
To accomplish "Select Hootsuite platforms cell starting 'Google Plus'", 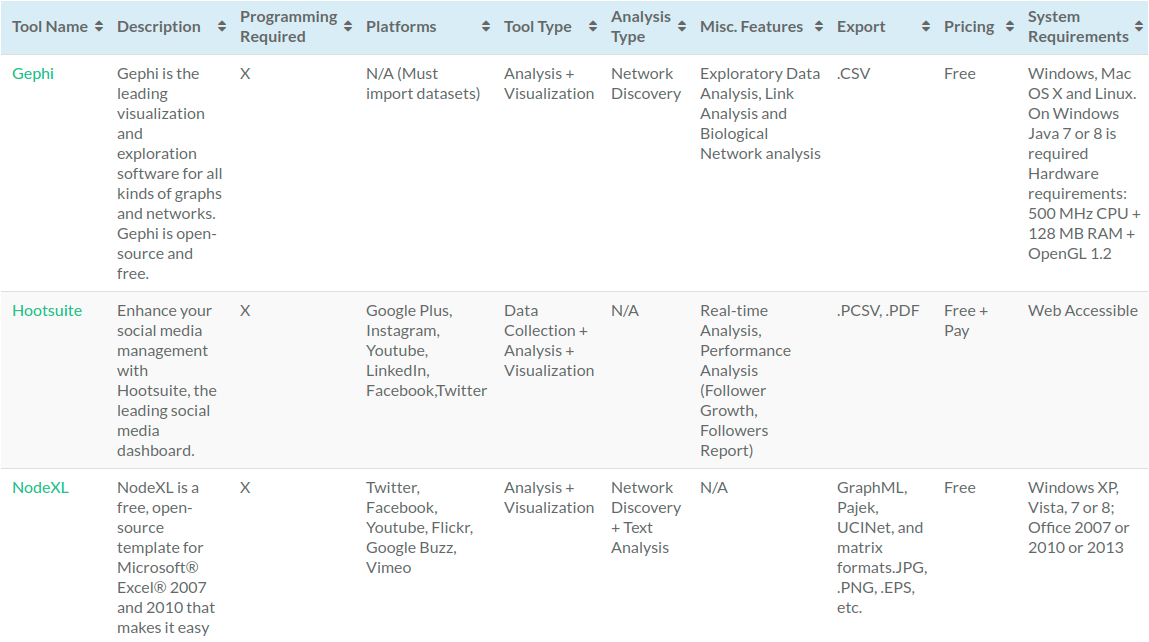I will [x=426, y=350].
